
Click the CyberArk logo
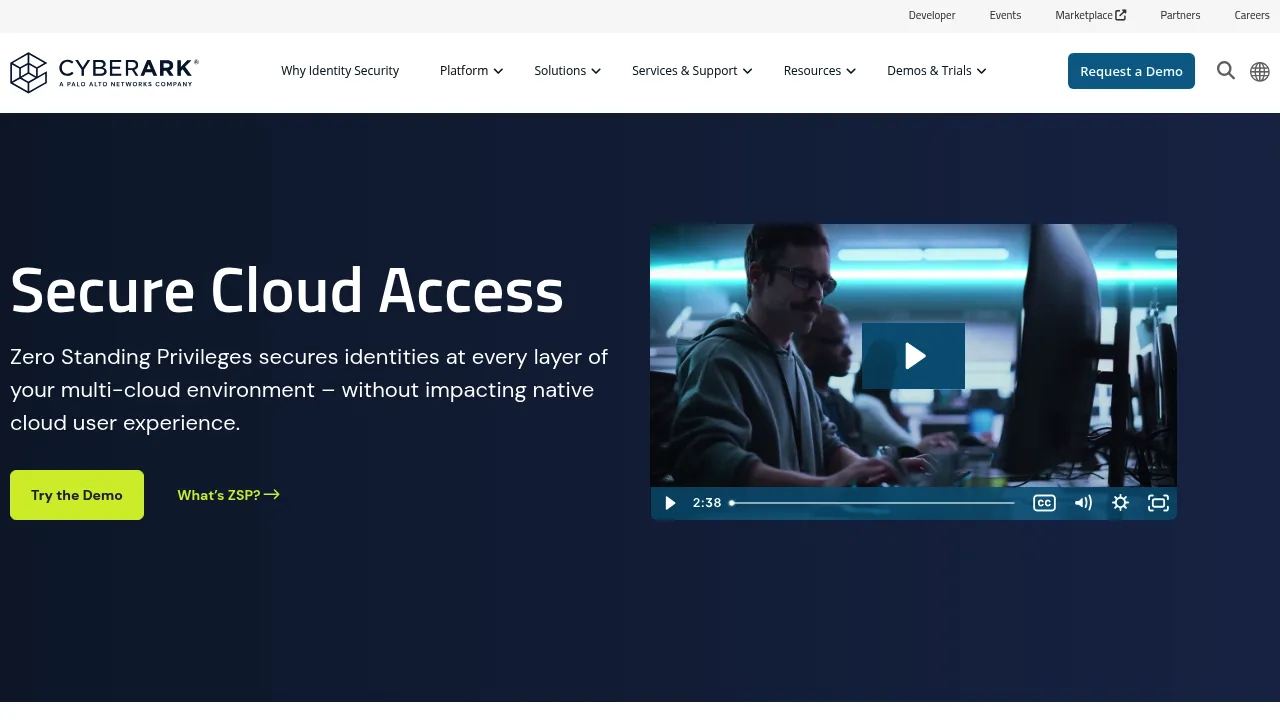[x=104, y=72]
